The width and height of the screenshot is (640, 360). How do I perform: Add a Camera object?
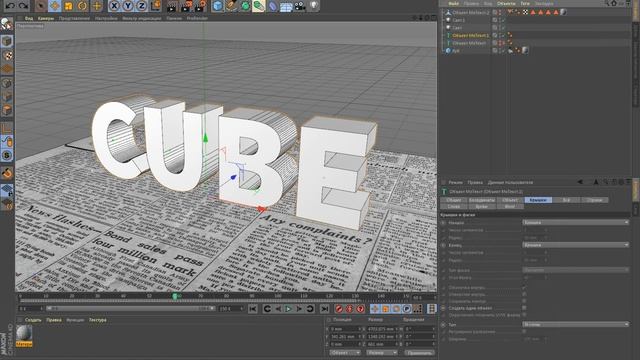[300, 6]
